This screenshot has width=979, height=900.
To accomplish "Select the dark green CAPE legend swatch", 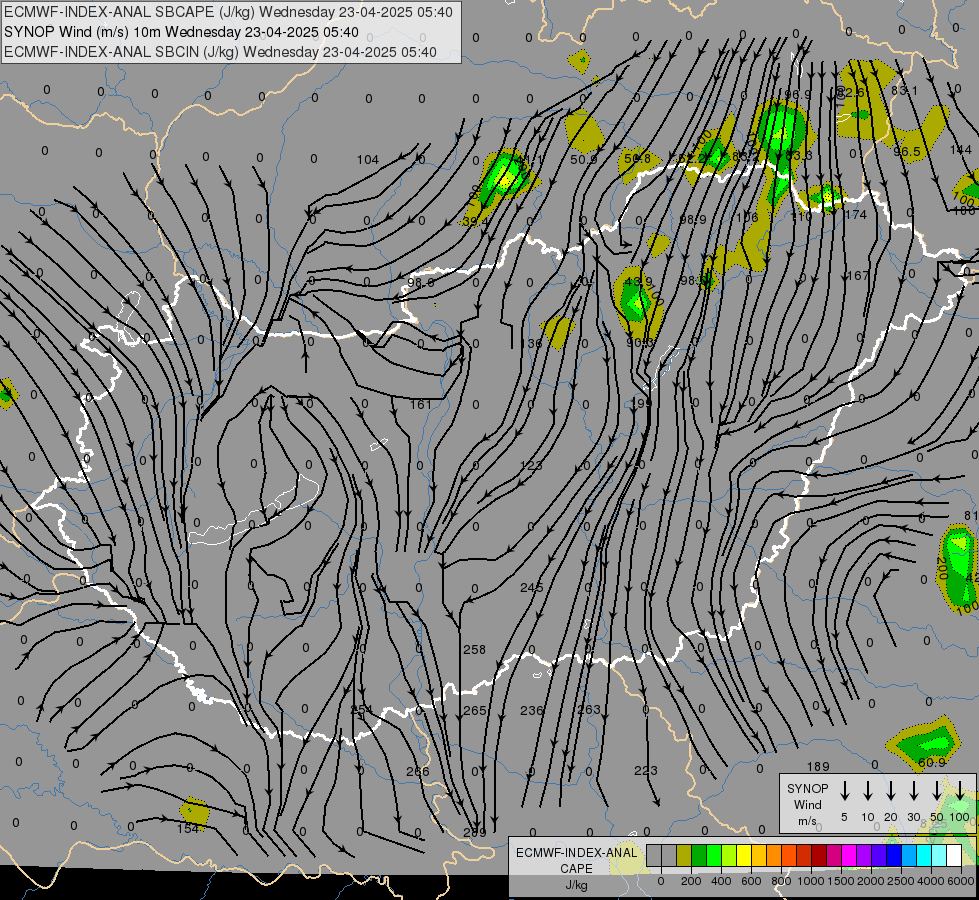I will (x=699, y=856).
